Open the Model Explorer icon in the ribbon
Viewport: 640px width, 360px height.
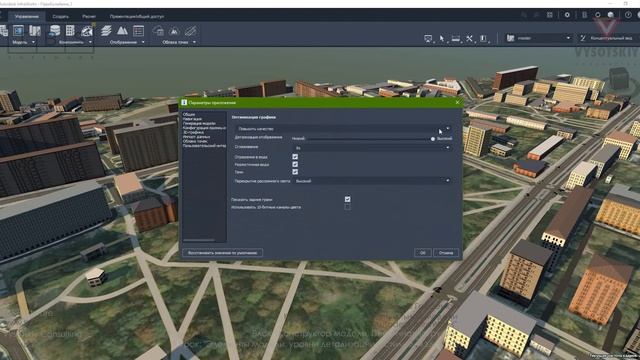[x=18, y=31]
